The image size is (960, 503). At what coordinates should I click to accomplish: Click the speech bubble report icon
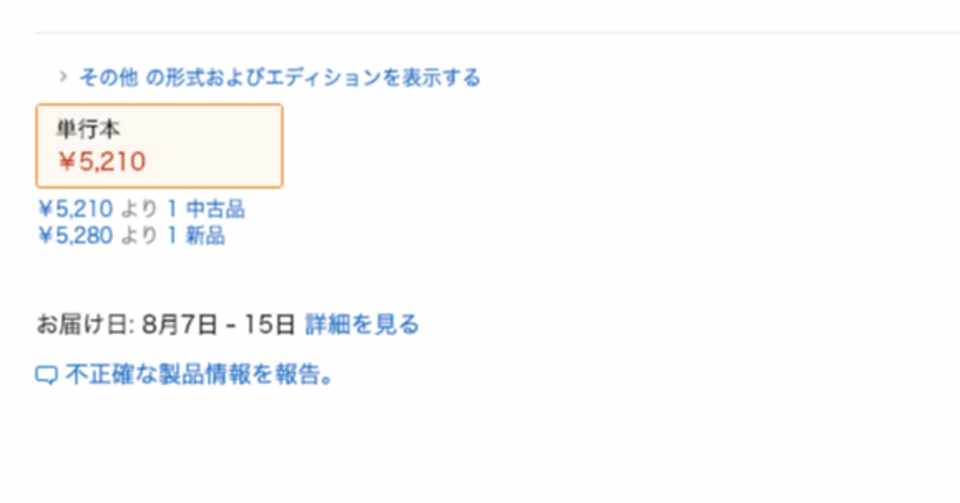[x=47, y=374]
